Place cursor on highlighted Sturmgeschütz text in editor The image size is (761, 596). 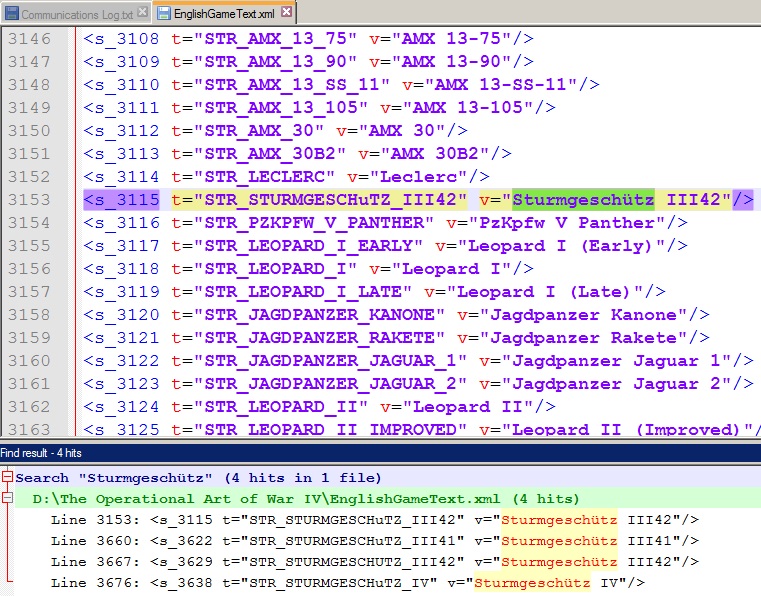(583, 199)
